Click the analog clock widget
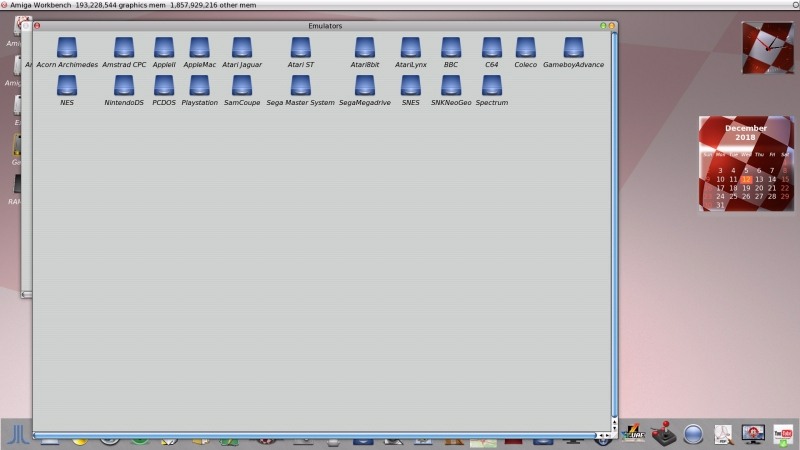The image size is (800, 450). pyautogui.click(x=767, y=47)
